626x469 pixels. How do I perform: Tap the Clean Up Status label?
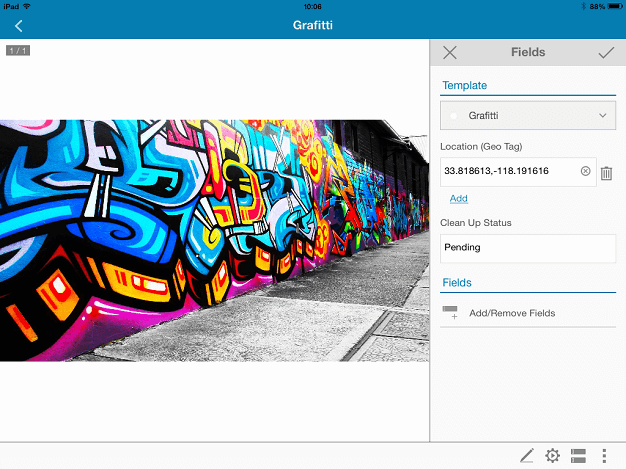pyautogui.click(x=475, y=223)
